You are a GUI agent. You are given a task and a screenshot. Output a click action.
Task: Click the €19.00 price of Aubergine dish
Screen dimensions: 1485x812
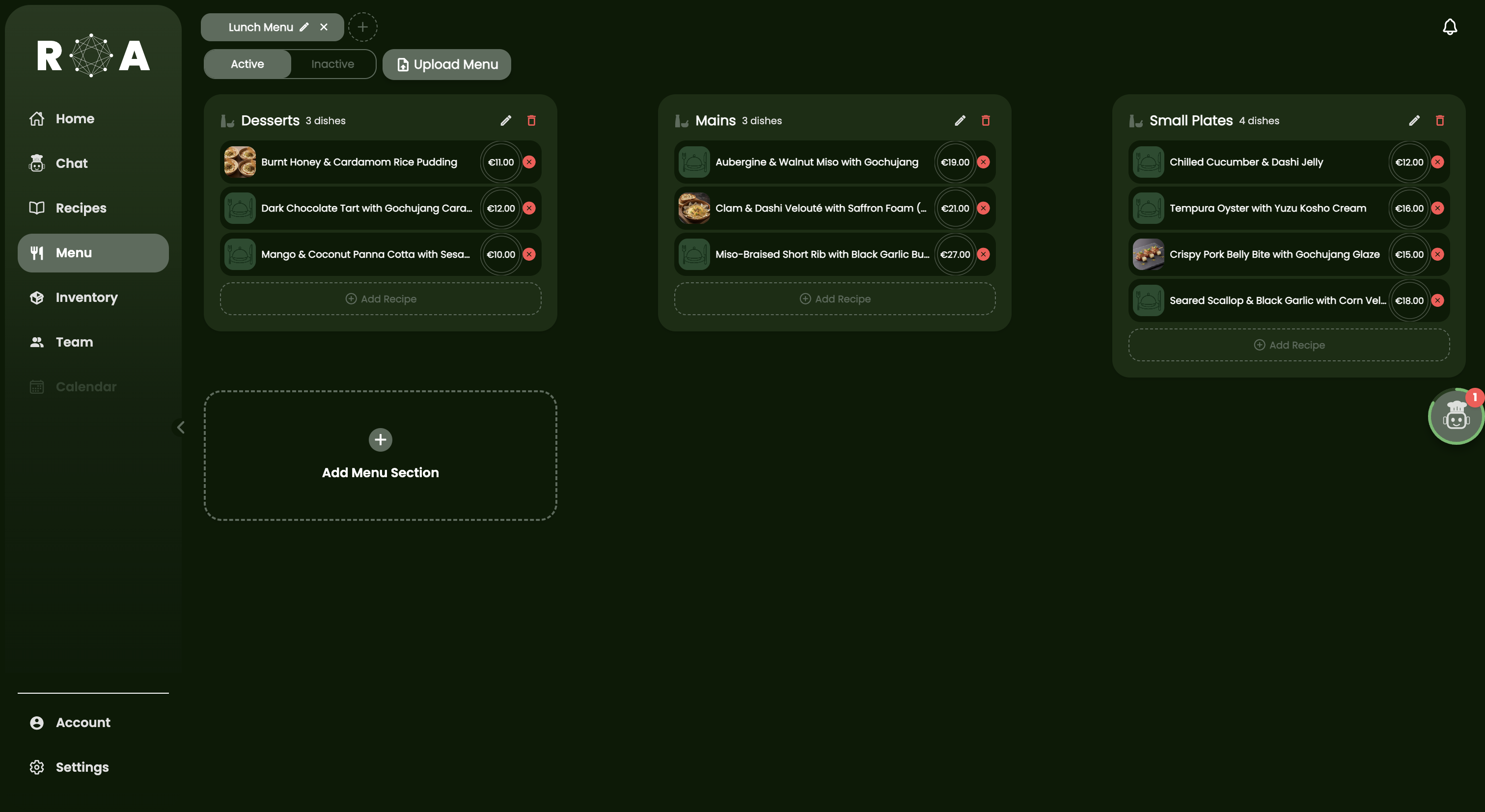(x=955, y=162)
